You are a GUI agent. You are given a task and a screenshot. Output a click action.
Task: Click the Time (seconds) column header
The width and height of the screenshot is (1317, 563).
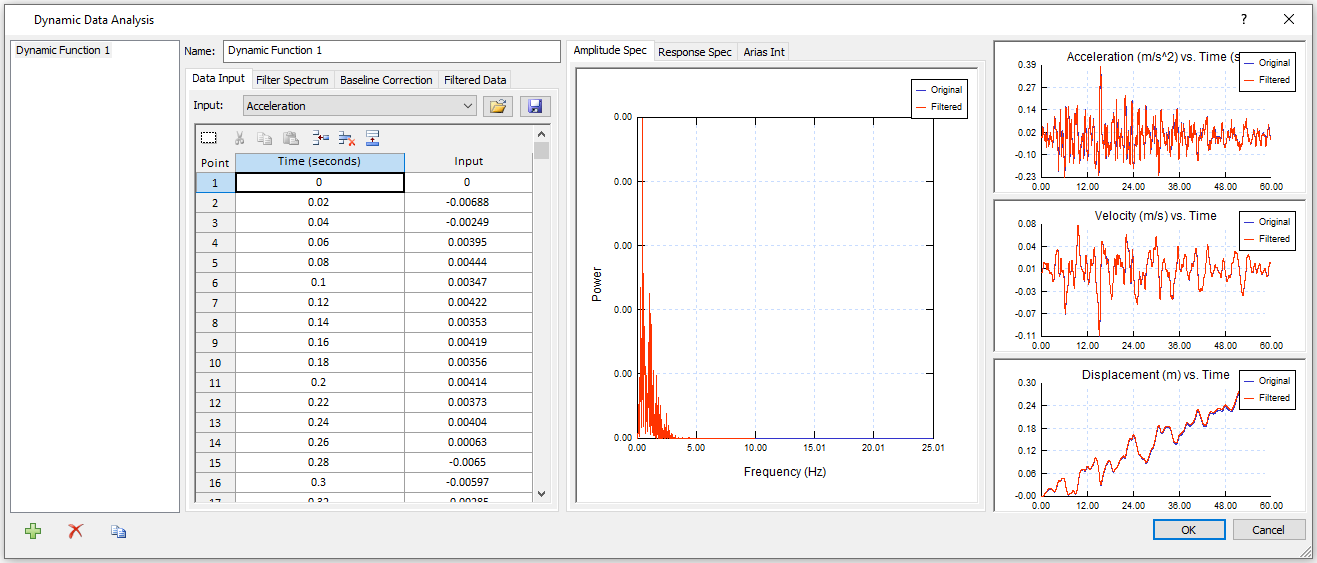pyautogui.click(x=320, y=162)
